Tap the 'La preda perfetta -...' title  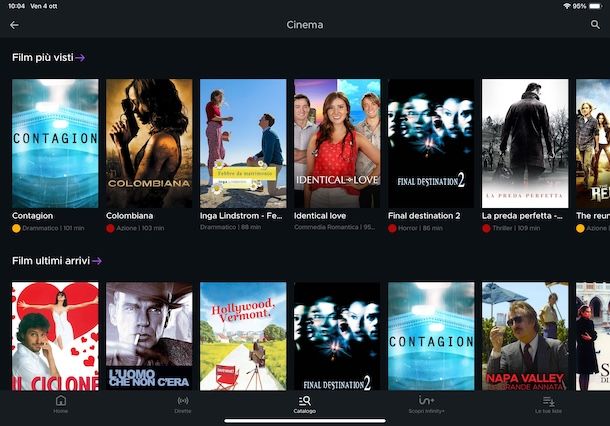point(522,216)
